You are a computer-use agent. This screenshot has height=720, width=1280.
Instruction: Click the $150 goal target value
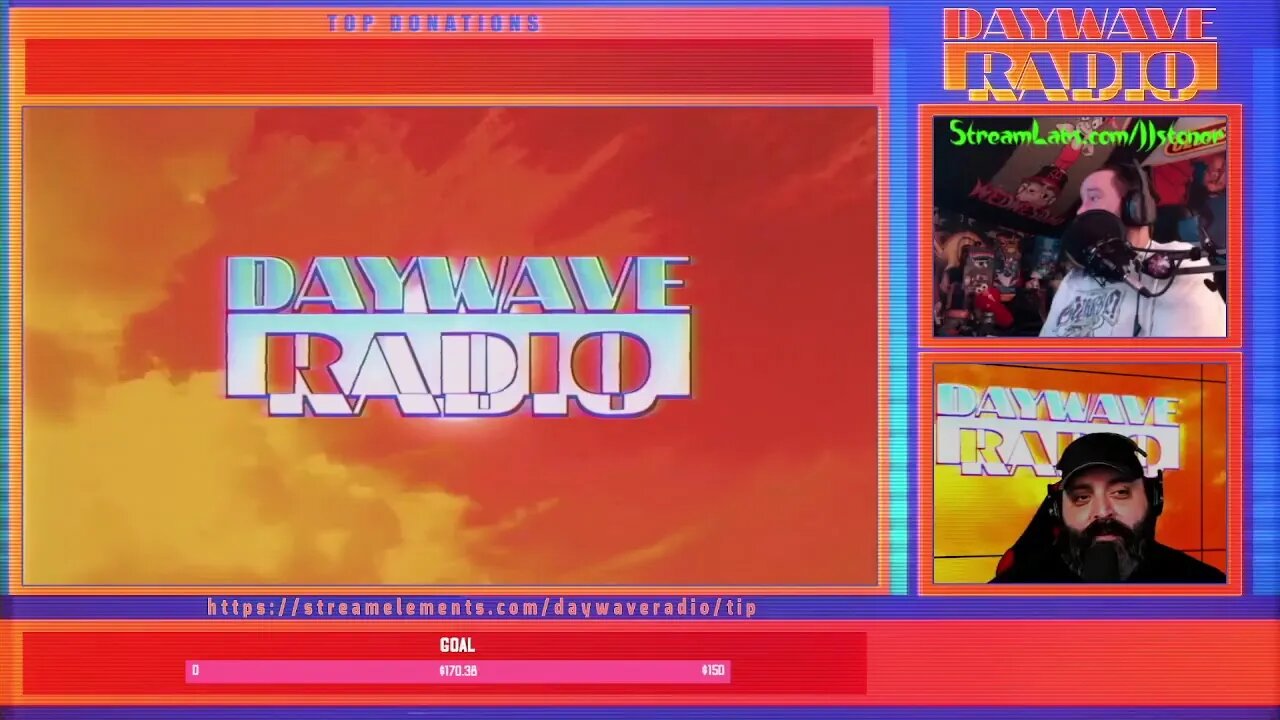click(x=713, y=671)
